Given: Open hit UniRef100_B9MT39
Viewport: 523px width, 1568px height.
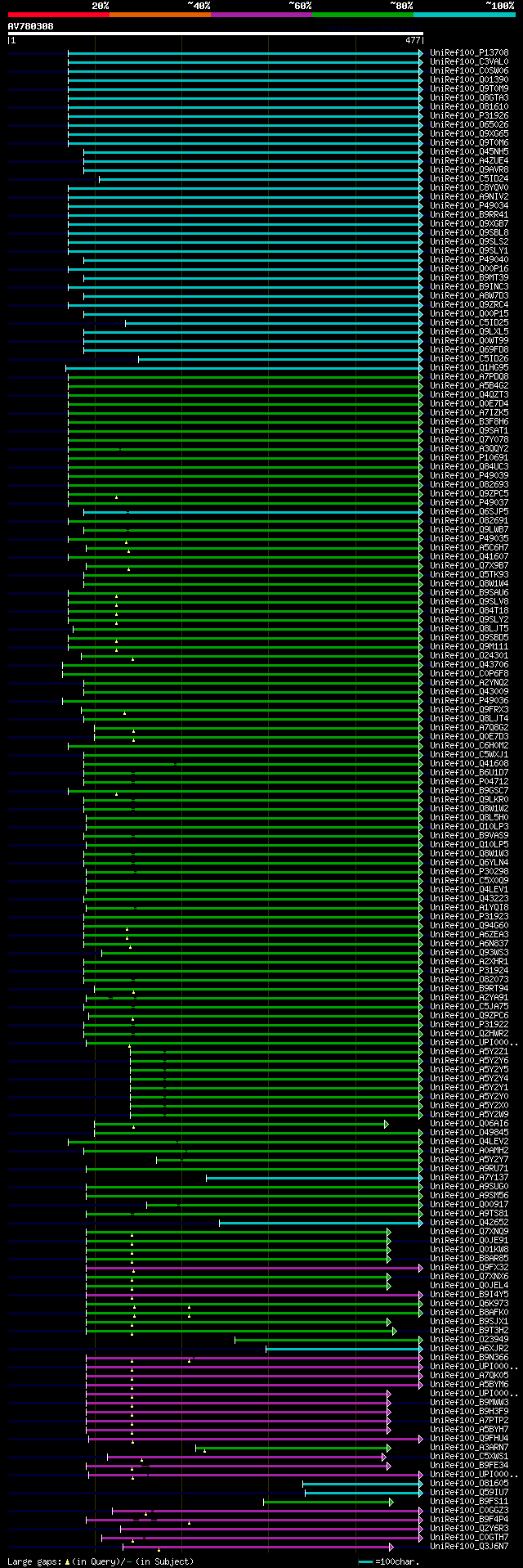Looking at the screenshot, I should pyautogui.click(x=469, y=278).
